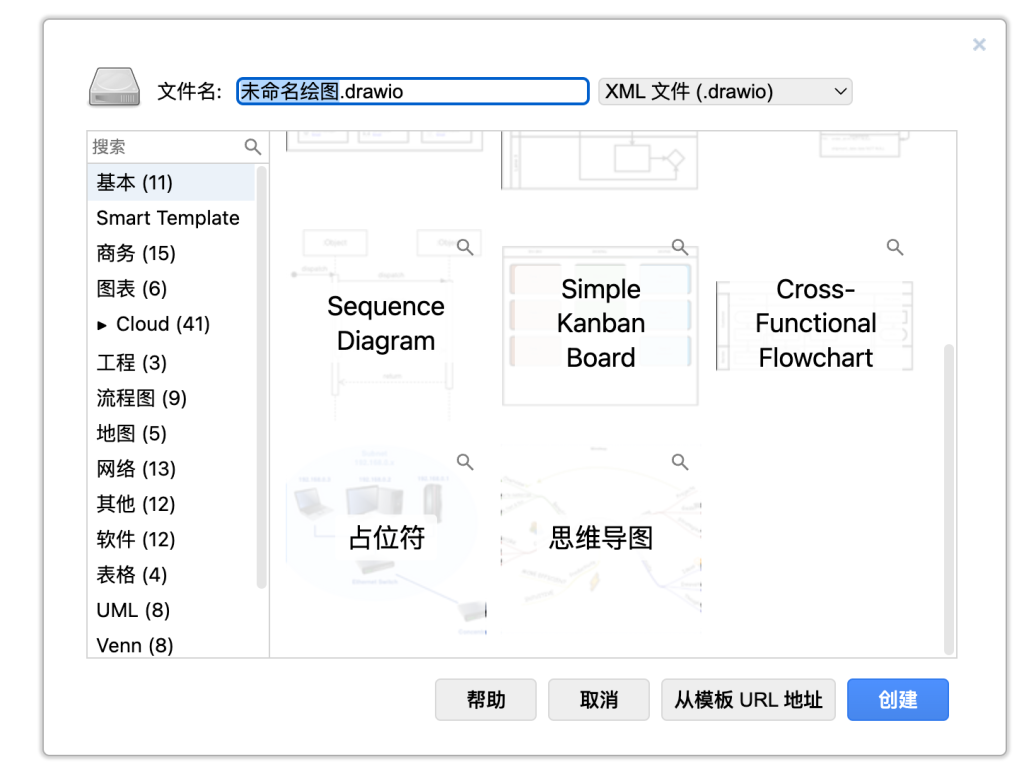Select the Cloud (41) category label

pyautogui.click(x=163, y=324)
